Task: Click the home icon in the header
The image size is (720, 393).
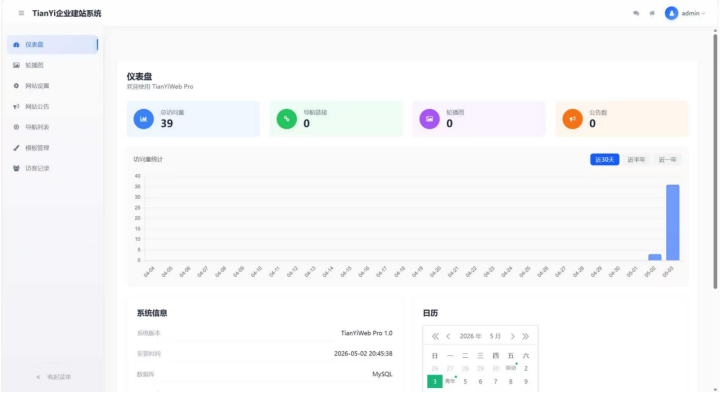Action: click(x=652, y=13)
